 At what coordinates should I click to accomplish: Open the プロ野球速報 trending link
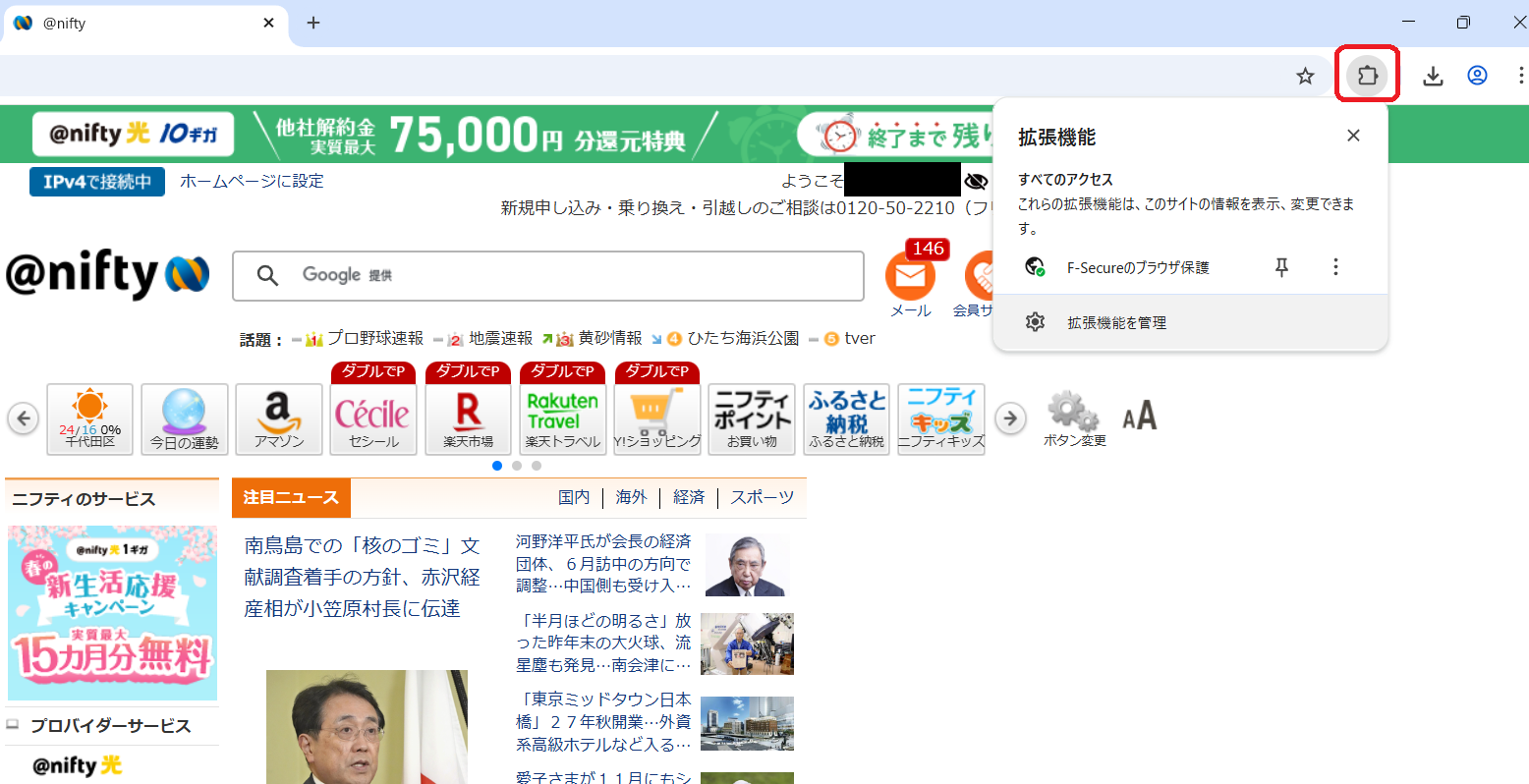tap(374, 339)
